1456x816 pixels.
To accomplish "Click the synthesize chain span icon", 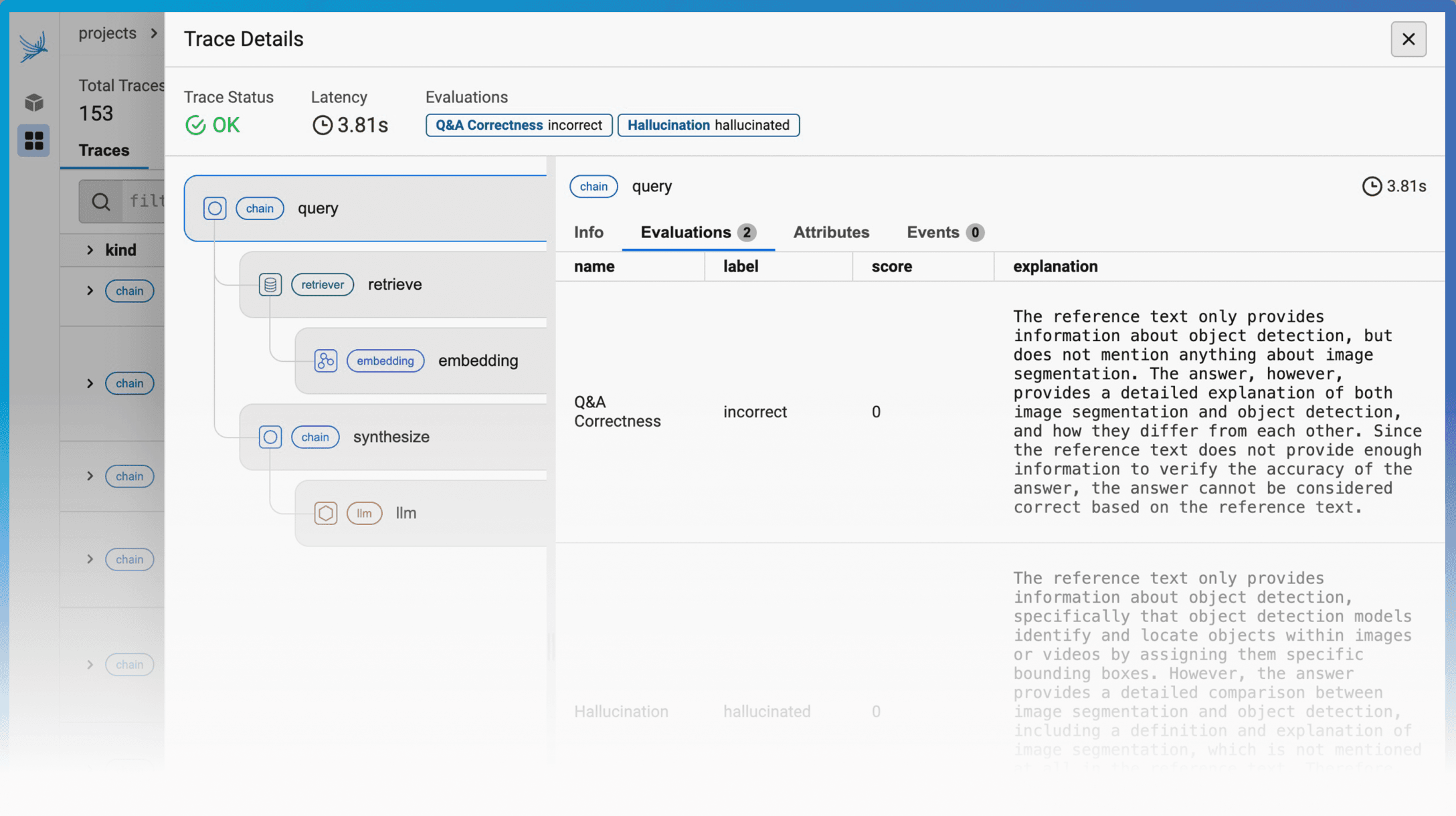I will [x=270, y=437].
